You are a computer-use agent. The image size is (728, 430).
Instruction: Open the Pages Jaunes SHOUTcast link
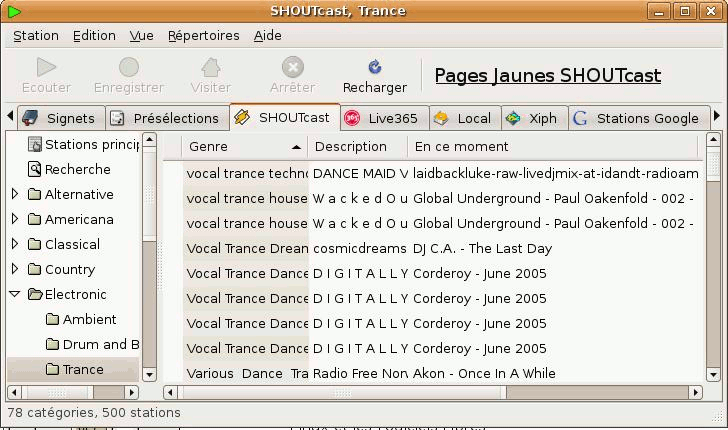(548, 76)
